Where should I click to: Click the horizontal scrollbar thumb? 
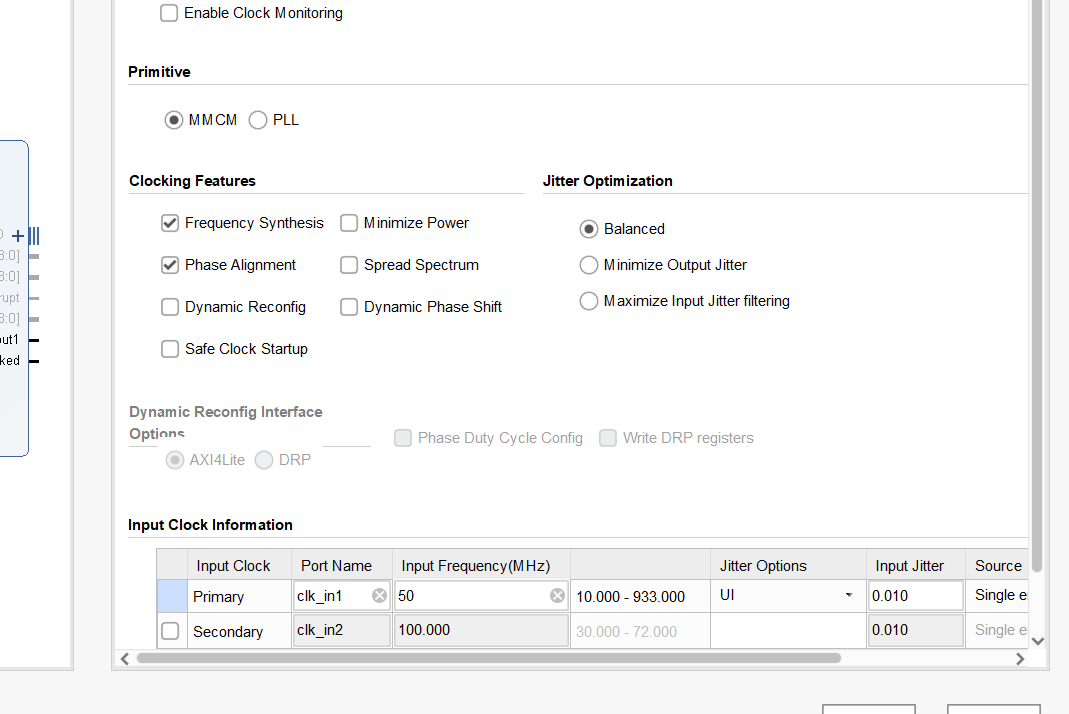click(489, 658)
